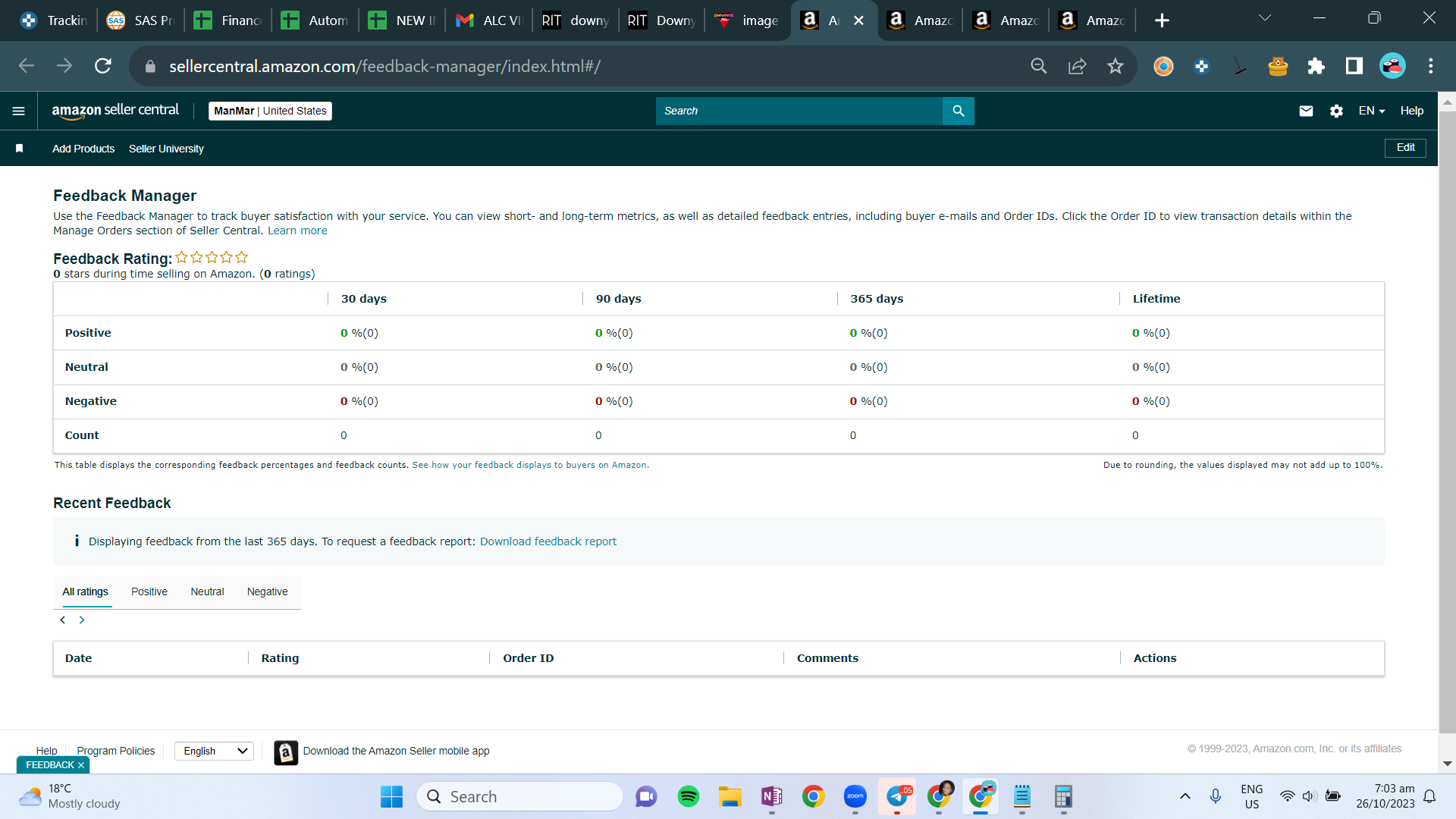1456x819 pixels.
Task: Click the search magnifier button in Seller Central
Action: [959, 111]
